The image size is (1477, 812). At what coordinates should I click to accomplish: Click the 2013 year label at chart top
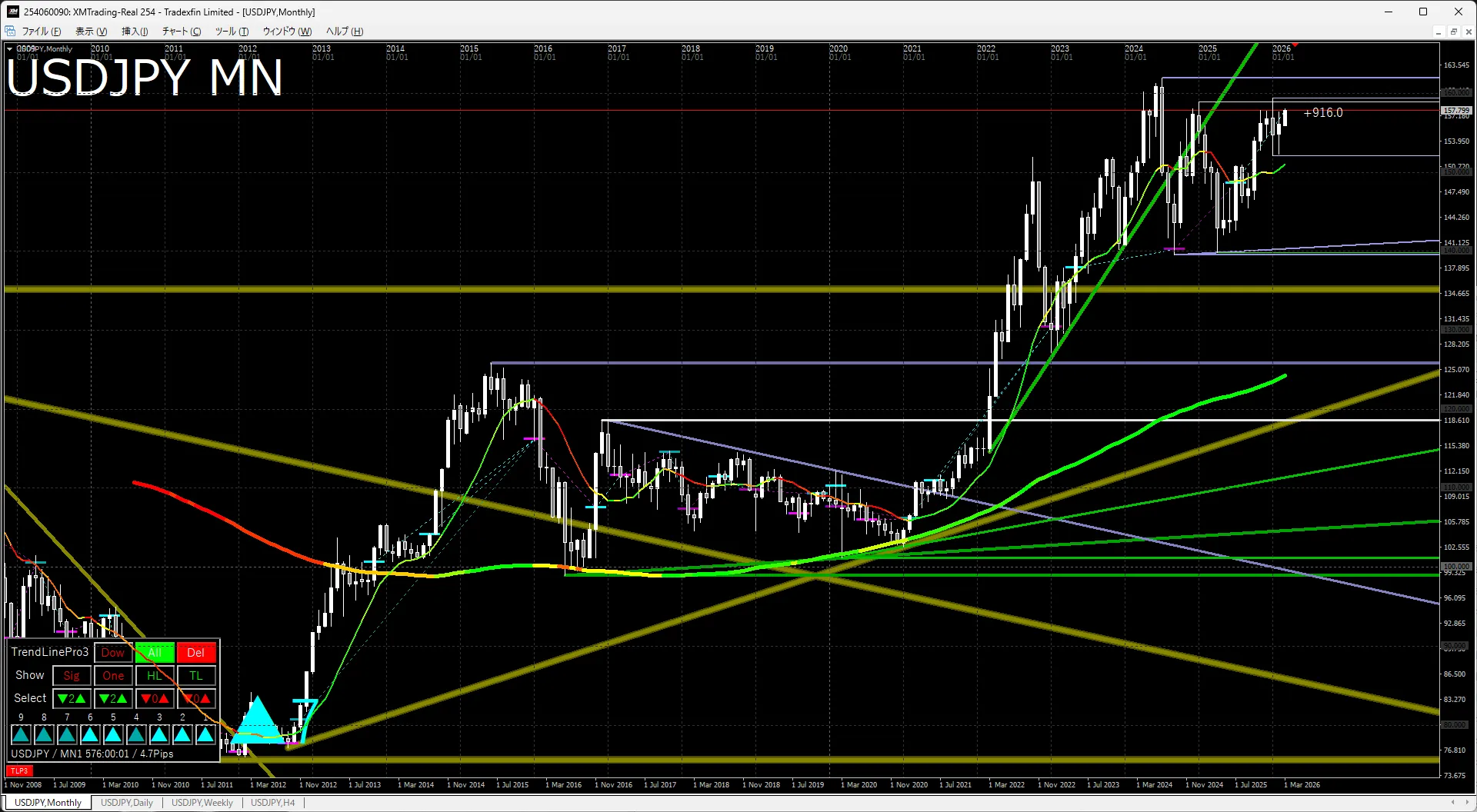point(322,48)
